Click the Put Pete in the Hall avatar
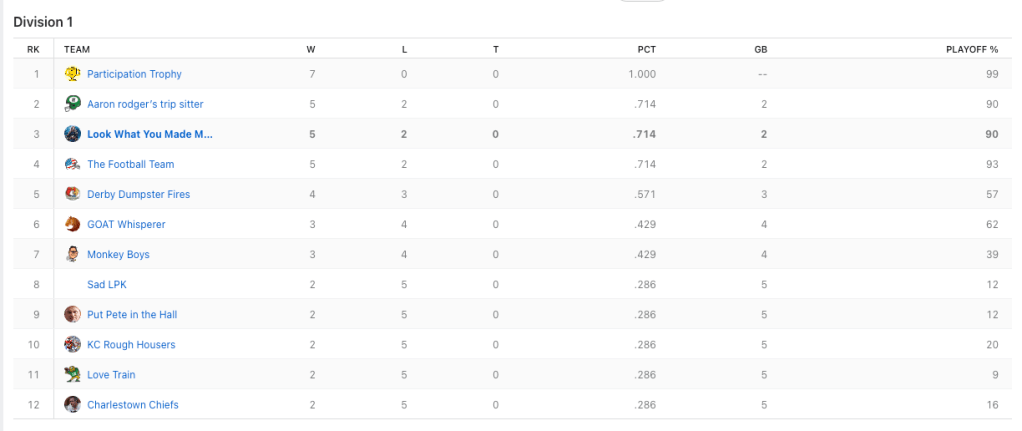Image resolution: width=1022 pixels, height=431 pixels. pos(72,314)
